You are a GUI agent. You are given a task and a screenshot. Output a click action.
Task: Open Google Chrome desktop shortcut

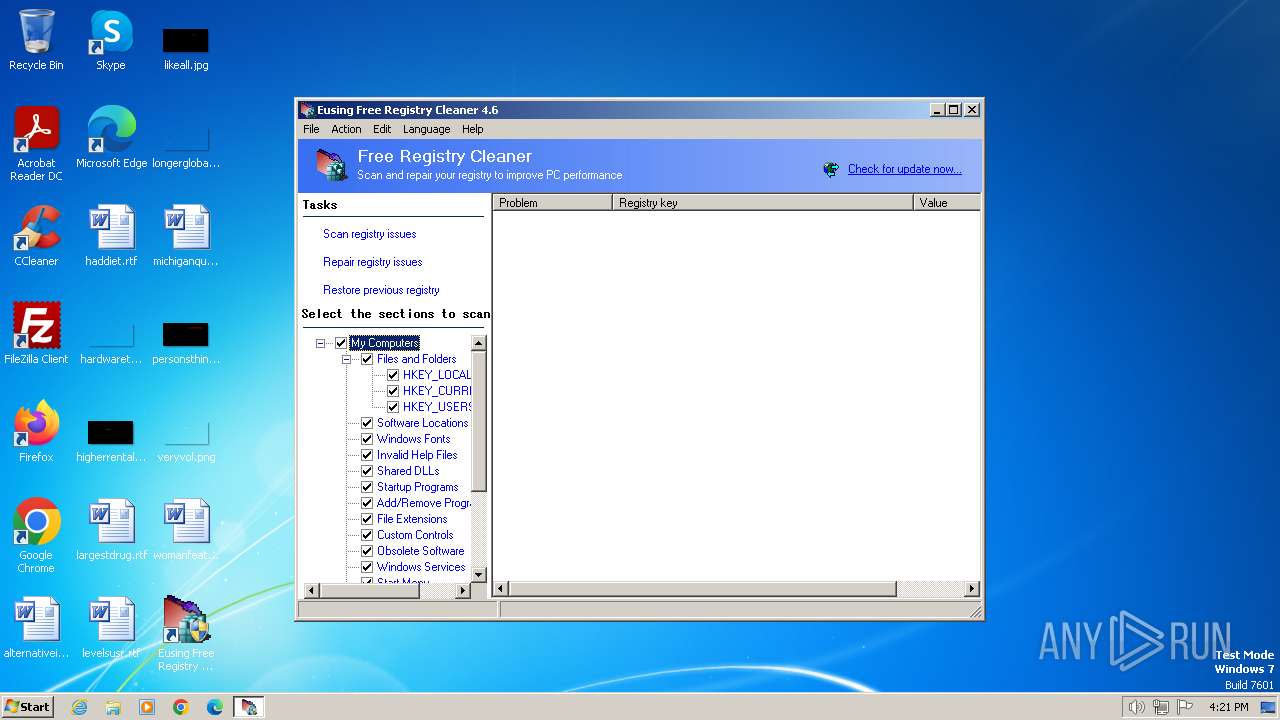[36, 535]
